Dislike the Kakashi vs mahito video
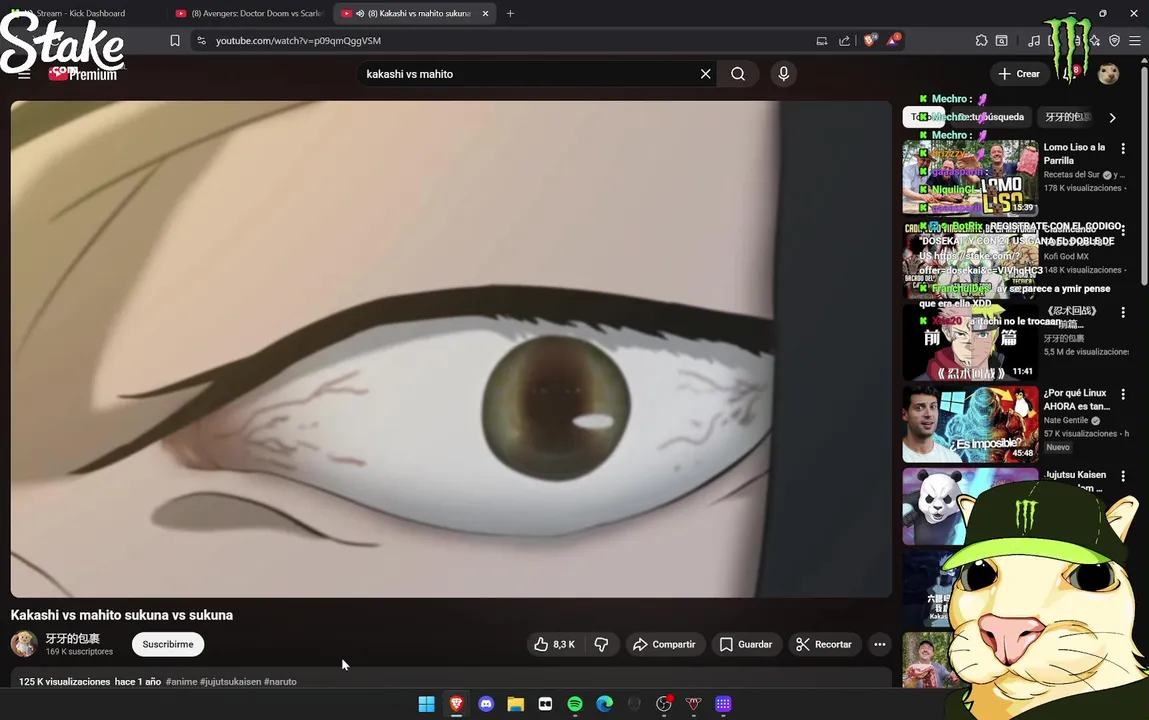 pyautogui.click(x=602, y=645)
